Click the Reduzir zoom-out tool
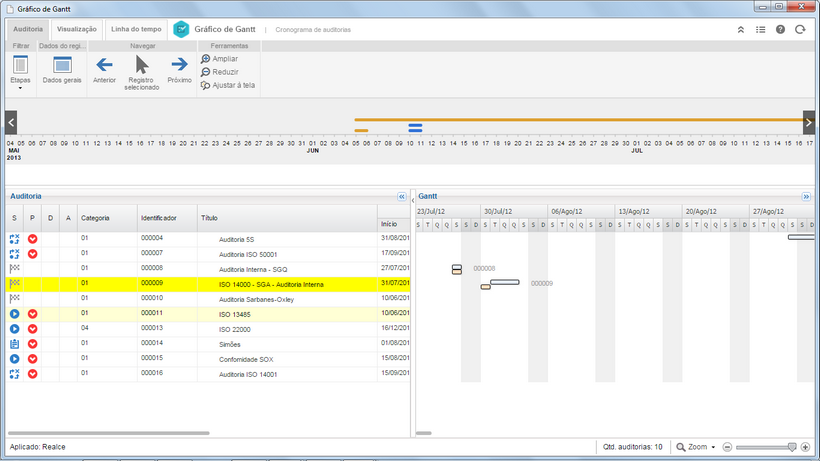 click(220, 72)
